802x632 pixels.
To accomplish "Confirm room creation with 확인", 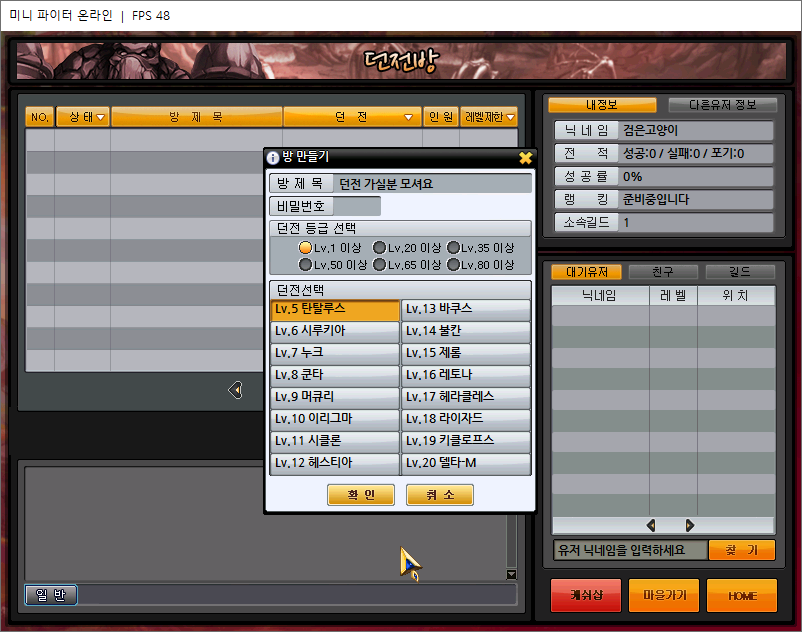I will [x=361, y=494].
